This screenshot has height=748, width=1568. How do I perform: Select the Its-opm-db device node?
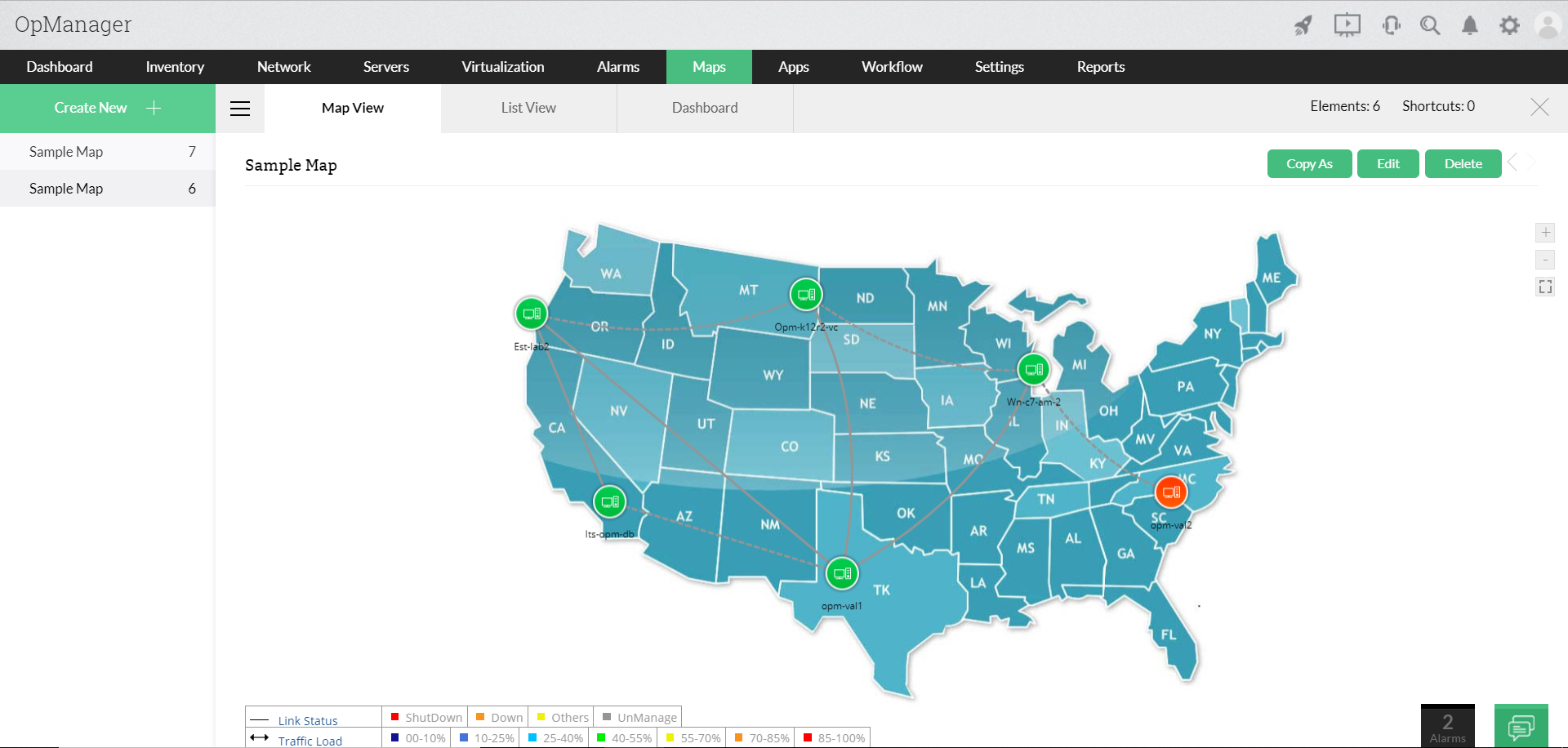610,502
